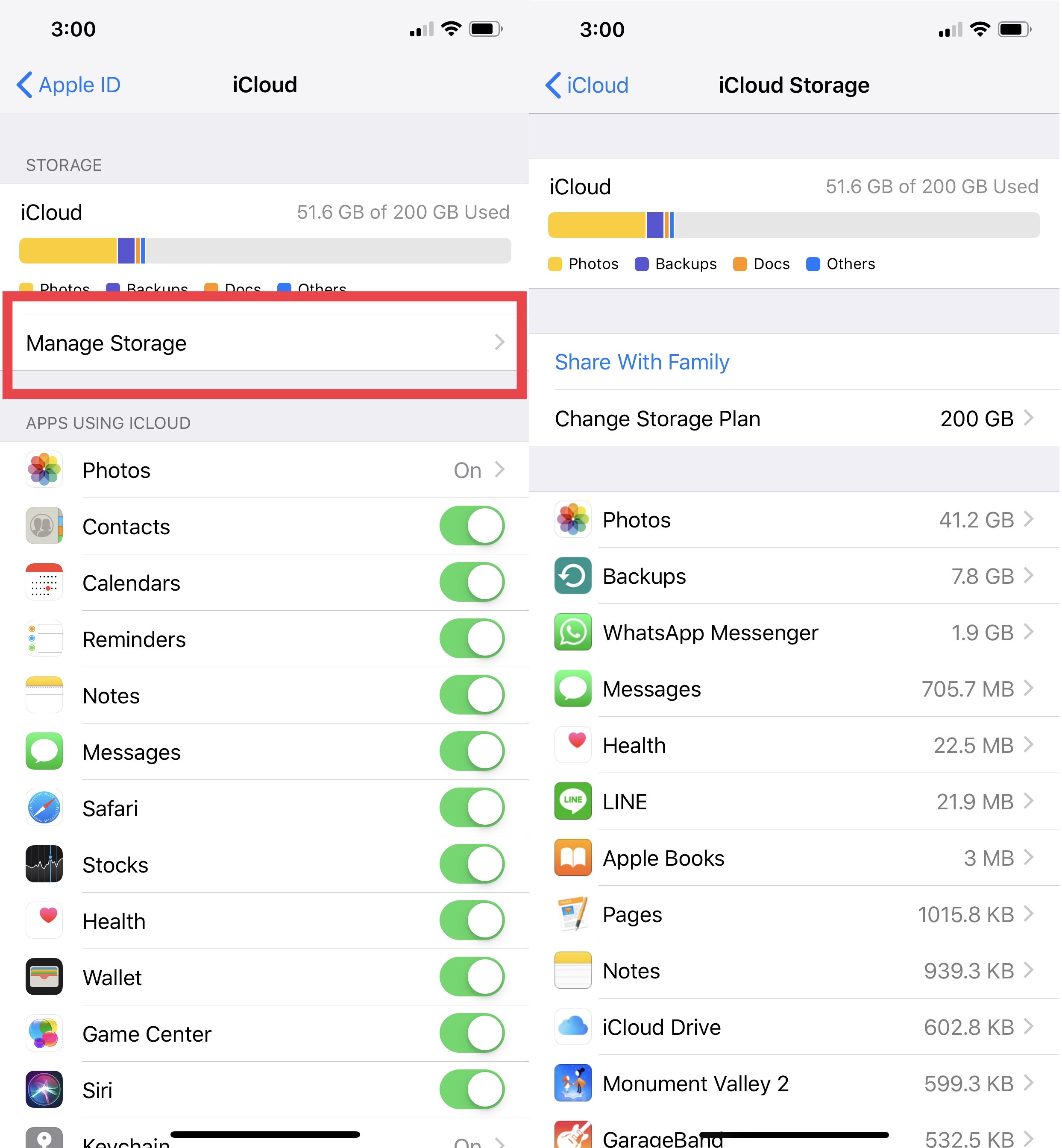This screenshot has width=1062, height=1148.
Task: Open the Backups storage details
Action: tap(796, 574)
